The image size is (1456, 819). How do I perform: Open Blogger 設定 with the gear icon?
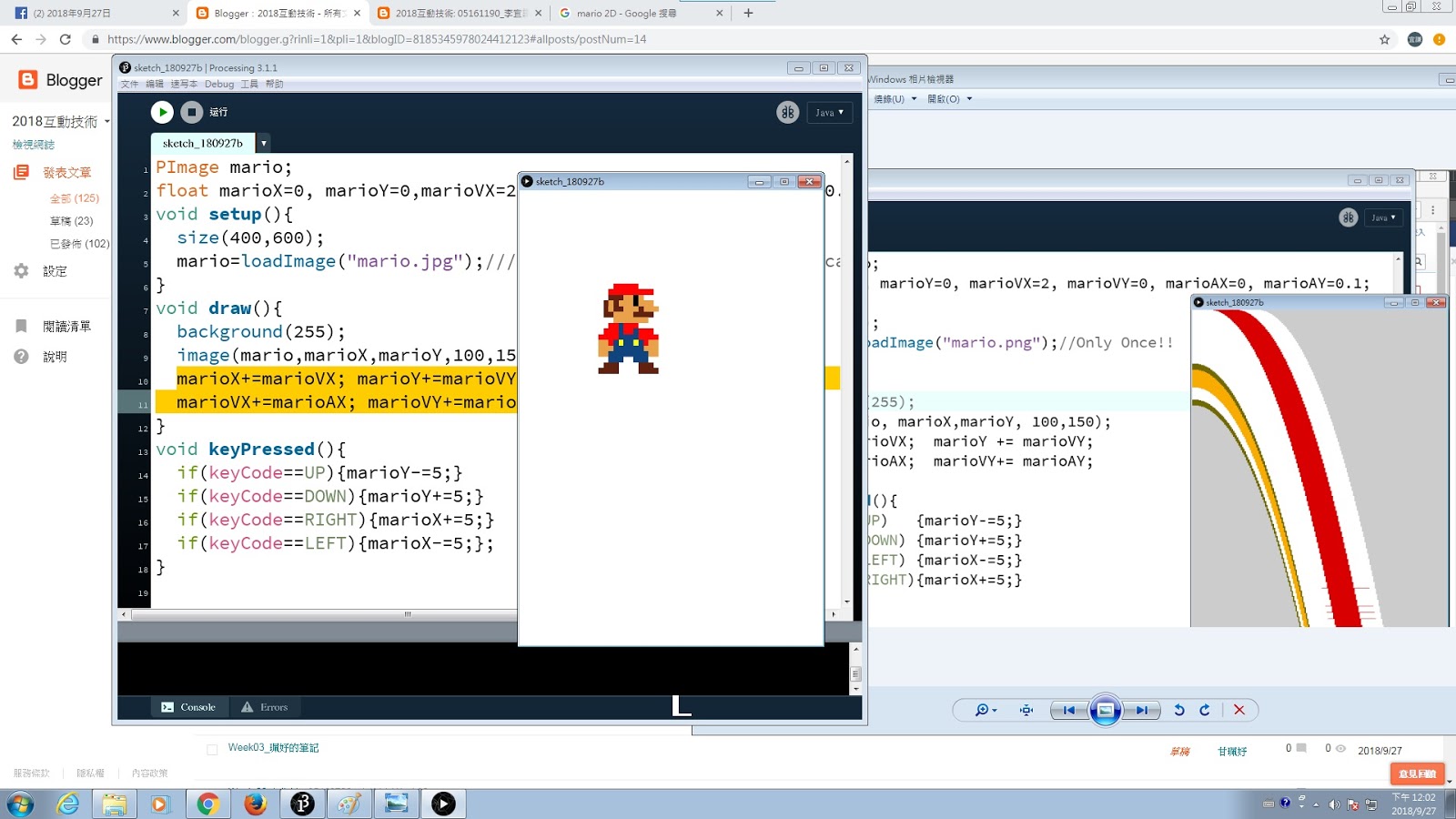[x=21, y=271]
